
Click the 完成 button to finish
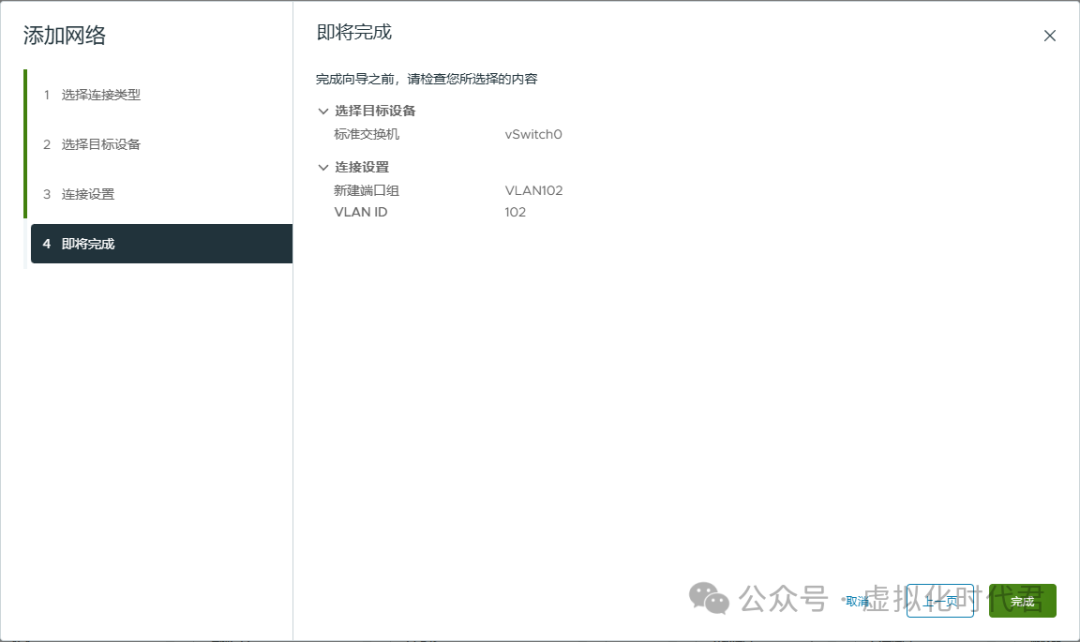click(x=1021, y=600)
